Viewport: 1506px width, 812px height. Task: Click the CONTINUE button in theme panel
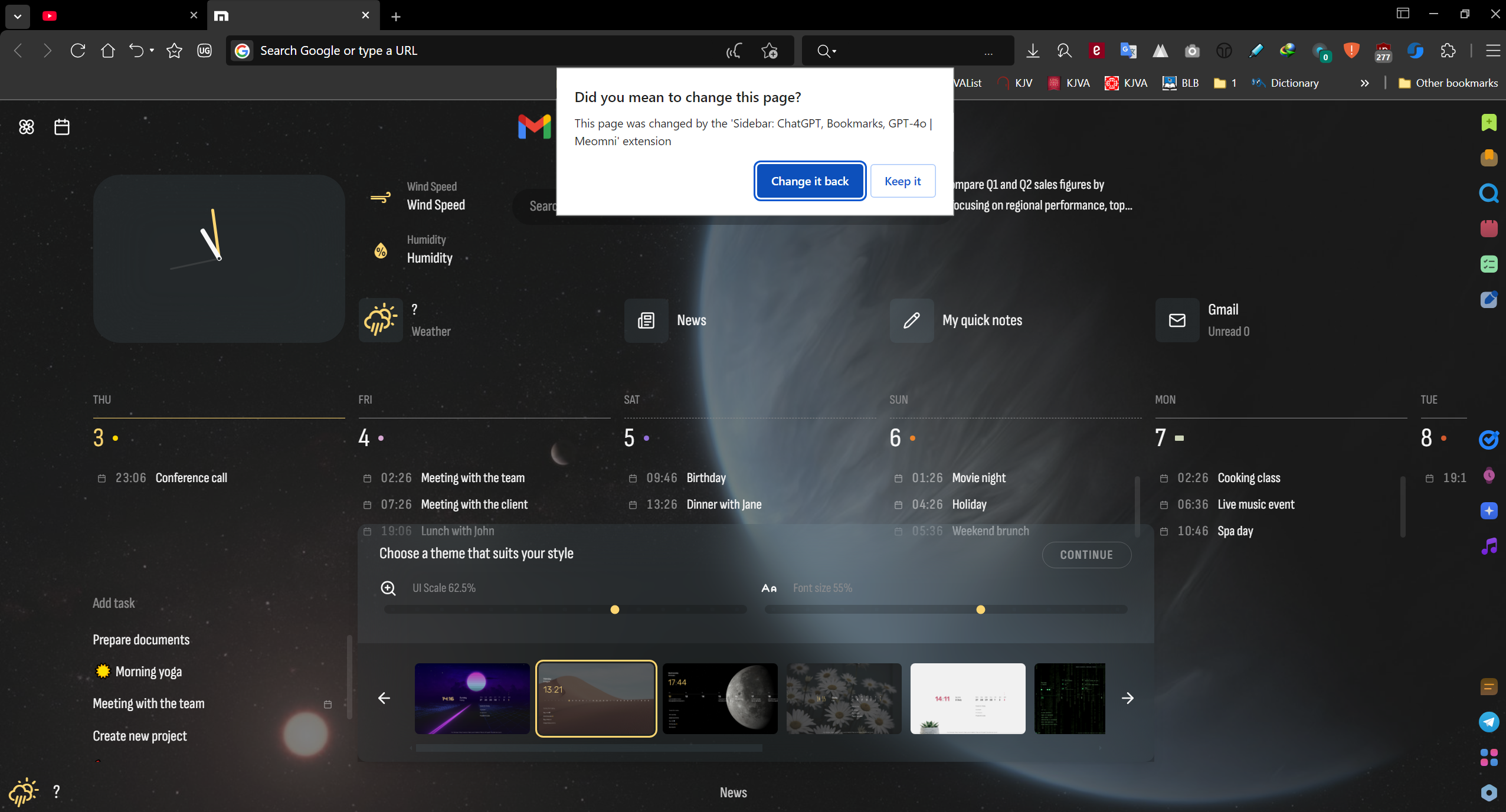(1086, 555)
